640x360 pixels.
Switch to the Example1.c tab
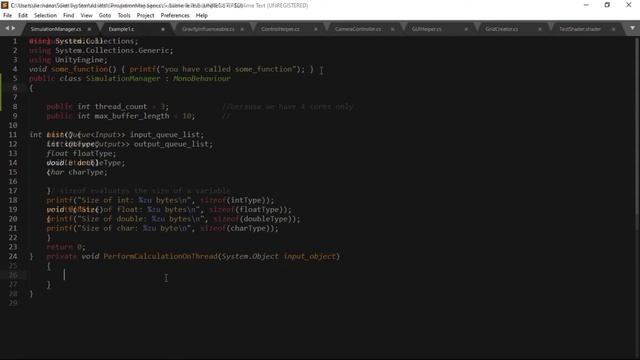pos(121,29)
